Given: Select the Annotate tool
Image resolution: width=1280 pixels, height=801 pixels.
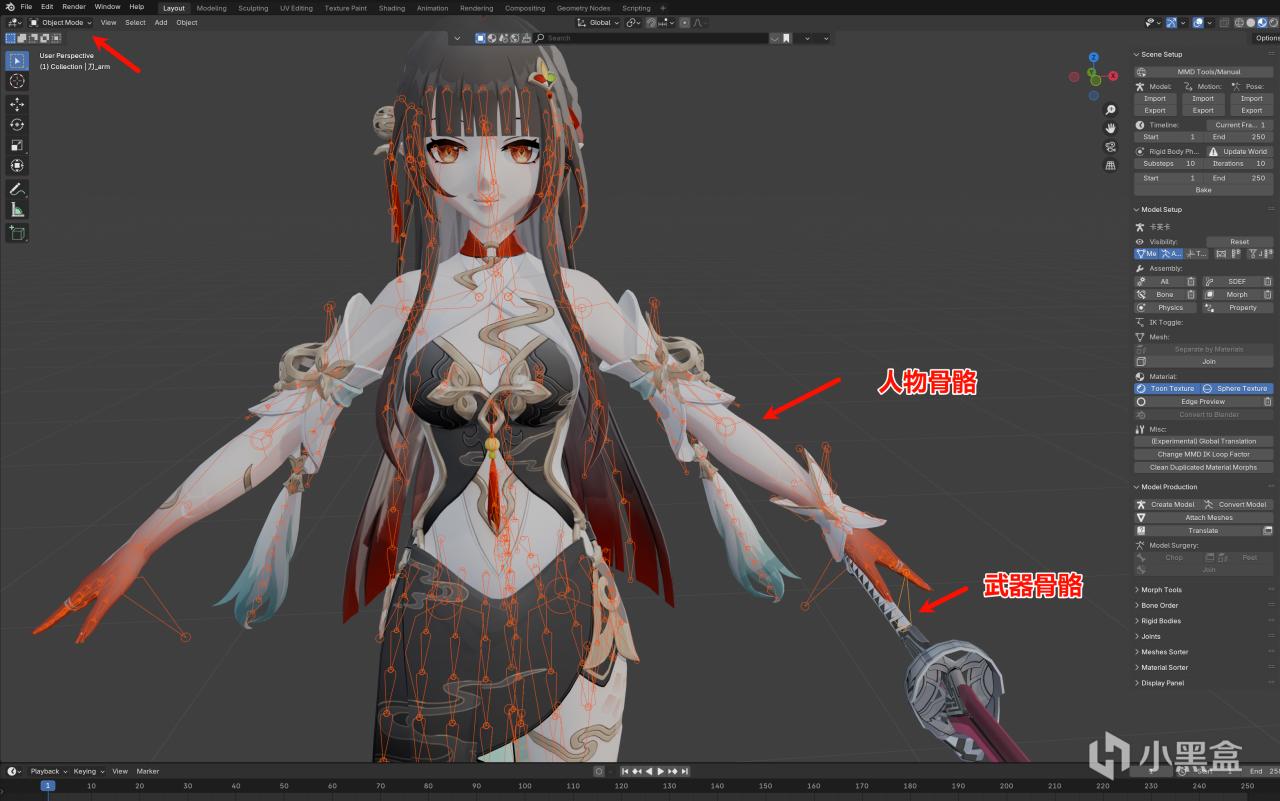Looking at the screenshot, I should point(17,189).
